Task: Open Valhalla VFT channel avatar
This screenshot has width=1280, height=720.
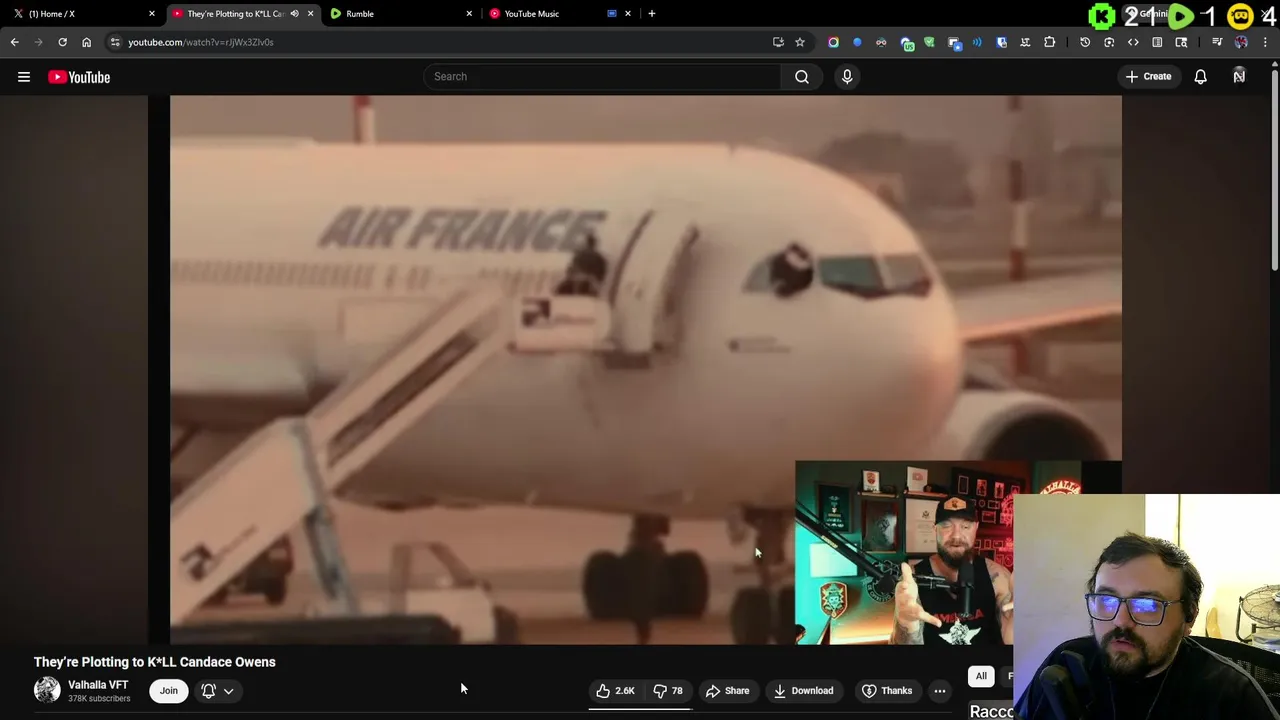Action: click(x=47, y=690)
